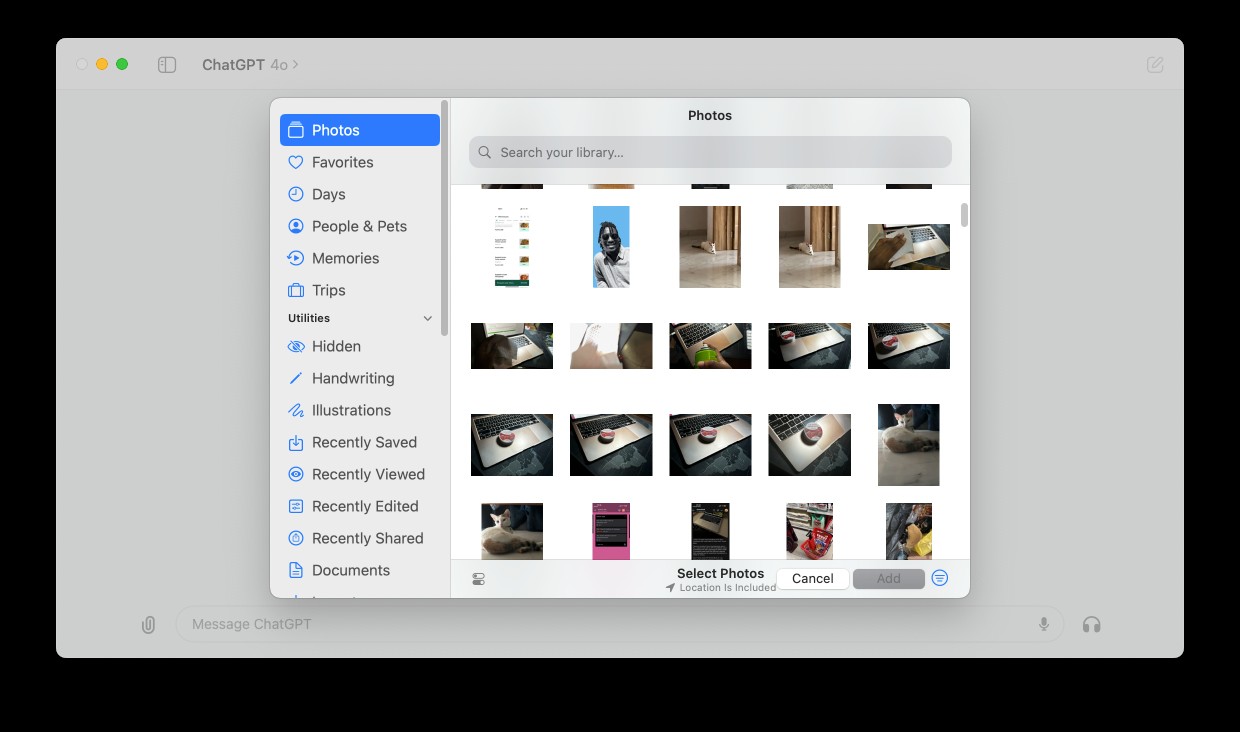Click the Memories icon in sidebar
This screenshot has width=1240, height=732.
click(296, 258)
